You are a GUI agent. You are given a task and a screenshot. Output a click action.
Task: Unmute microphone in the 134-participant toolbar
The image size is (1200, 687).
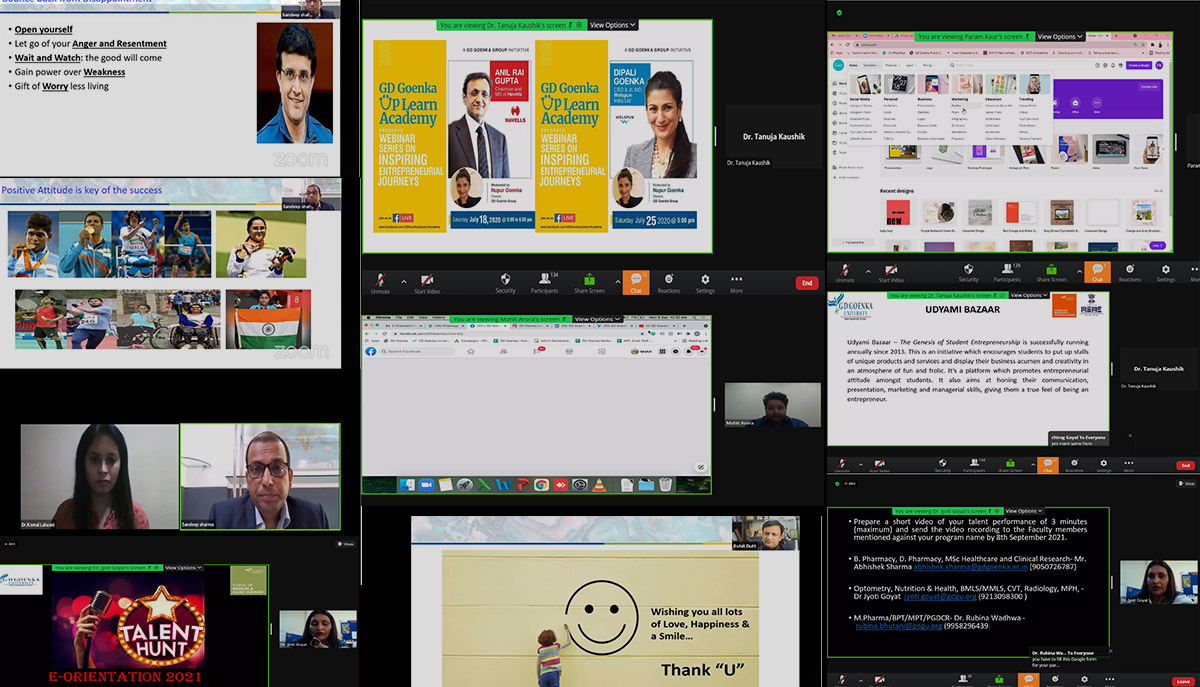(x=380, y=282)
